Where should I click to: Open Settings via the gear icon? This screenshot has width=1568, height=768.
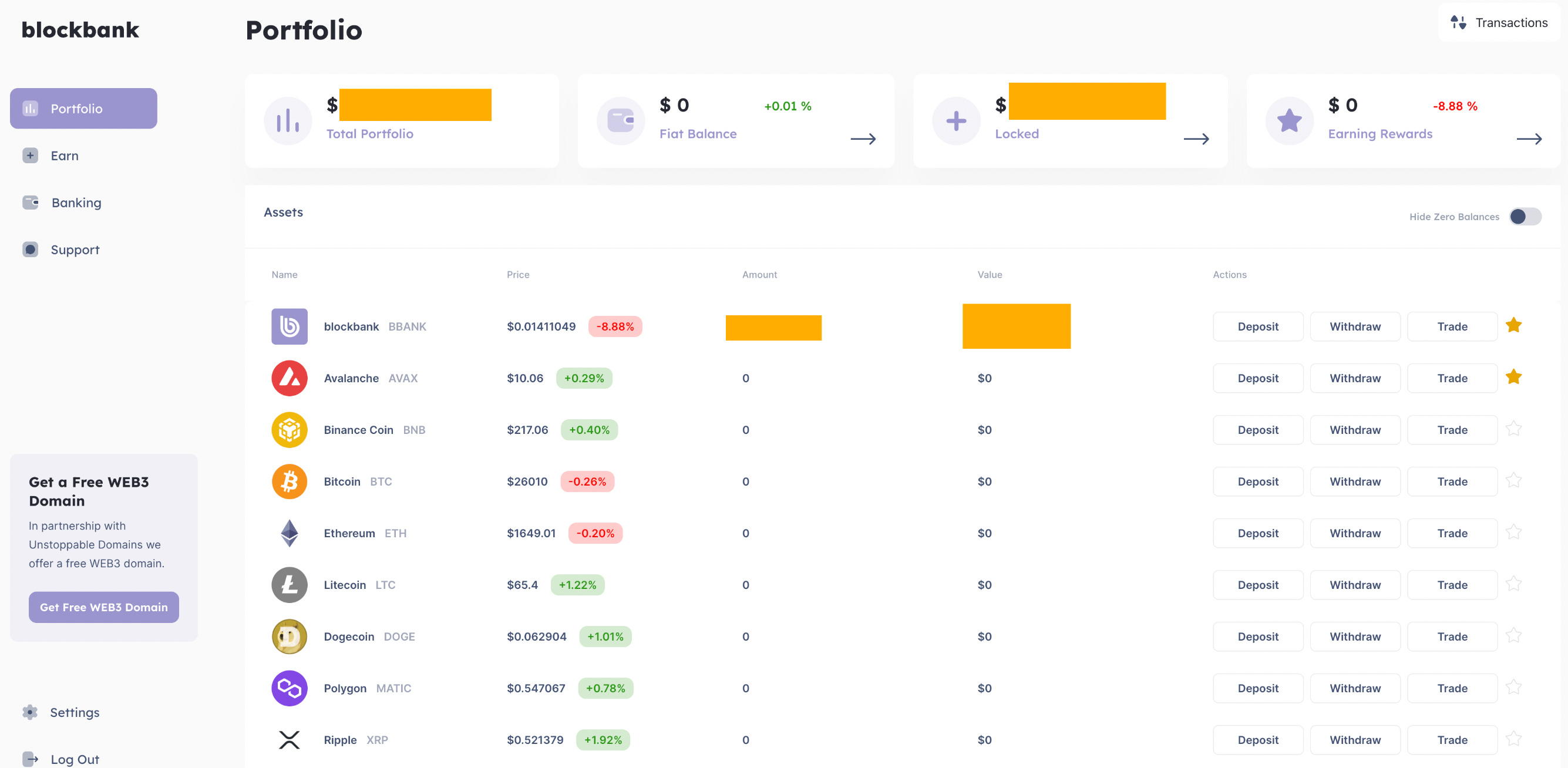(x=29, y=712)
